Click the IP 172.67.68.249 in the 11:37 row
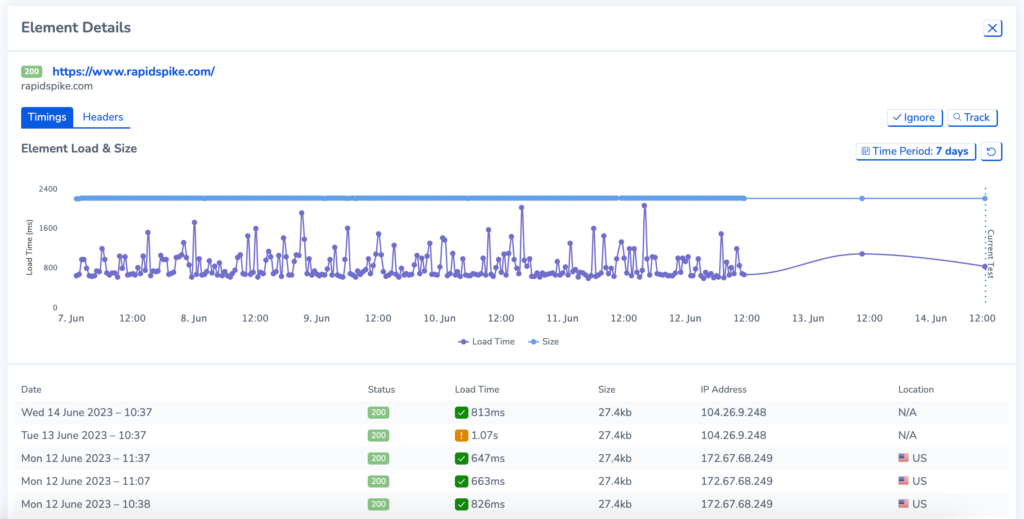Screen dimensions: 1024x519 737,458
